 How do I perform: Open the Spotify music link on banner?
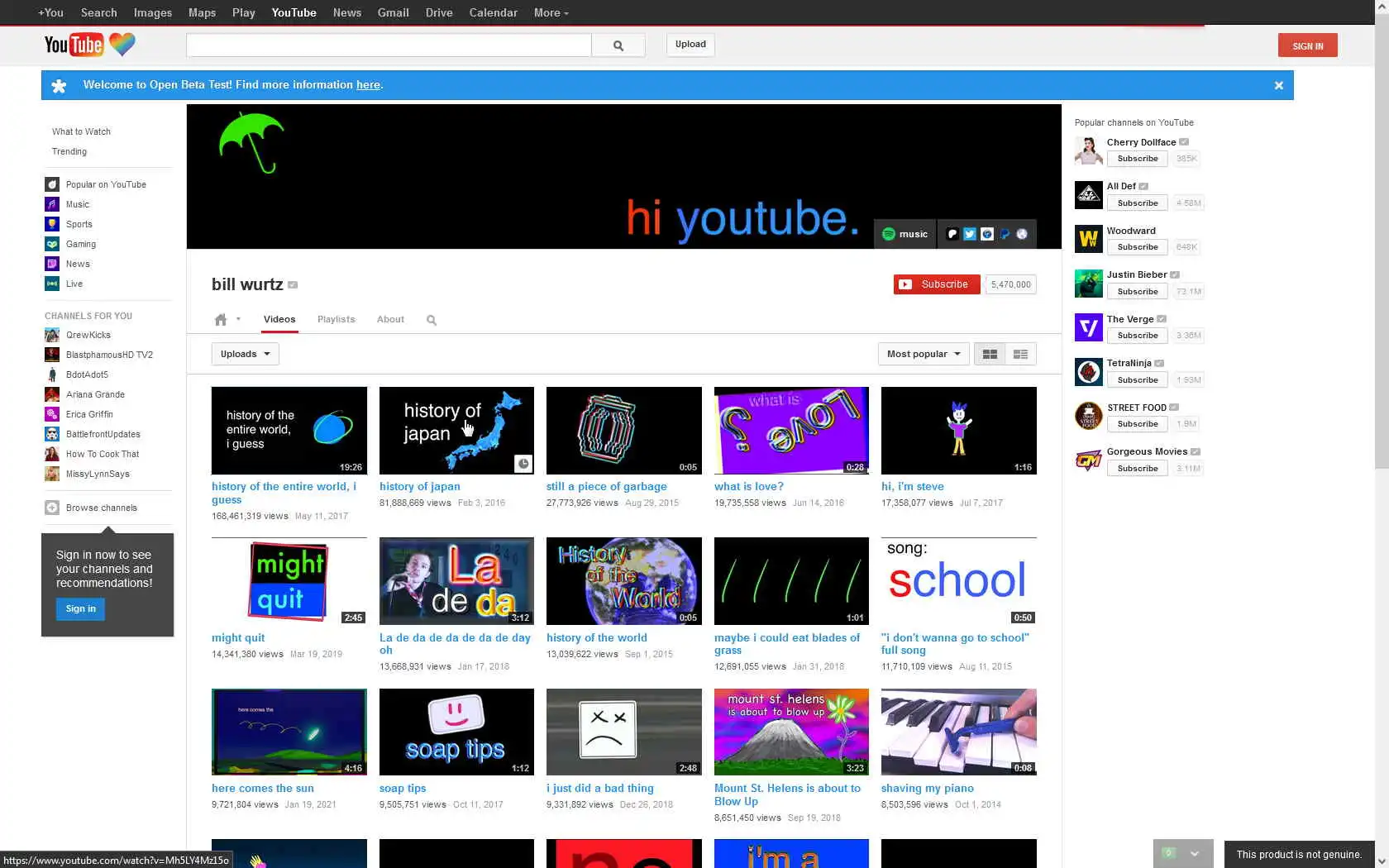tap(905, 234)
